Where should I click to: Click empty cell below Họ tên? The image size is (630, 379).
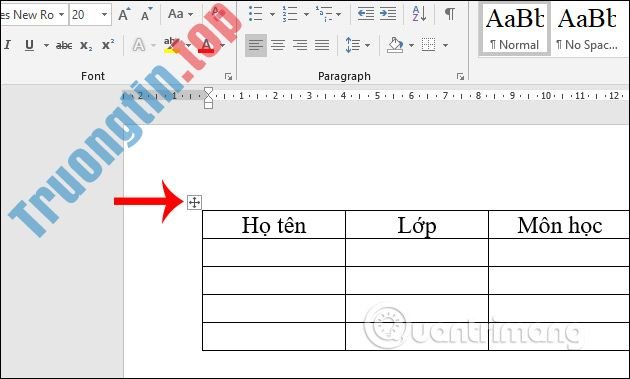pyautogui.click(x=274, y=252)
